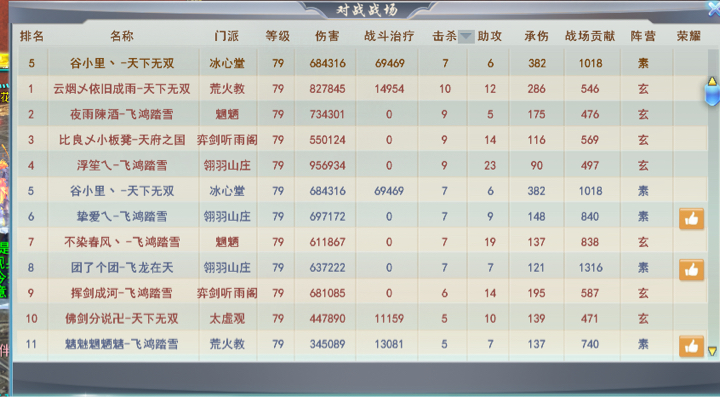Click player name 比良乄小板凳-天府之国

122,140
